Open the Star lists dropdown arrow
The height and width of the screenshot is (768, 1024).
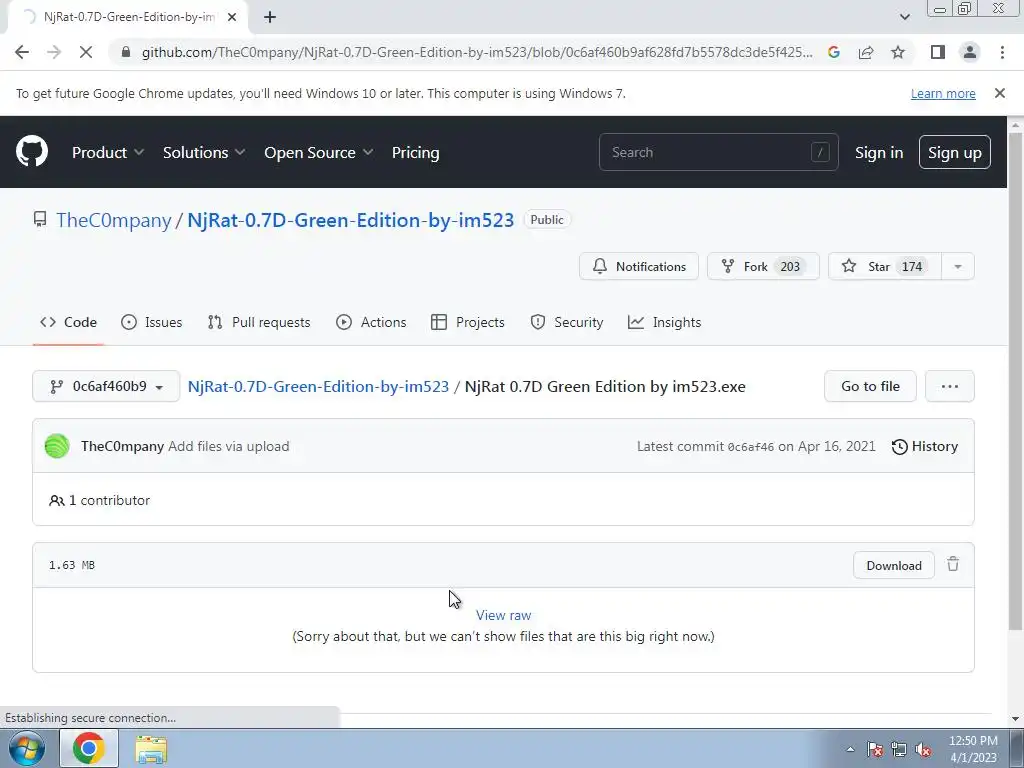coord(957,266)
